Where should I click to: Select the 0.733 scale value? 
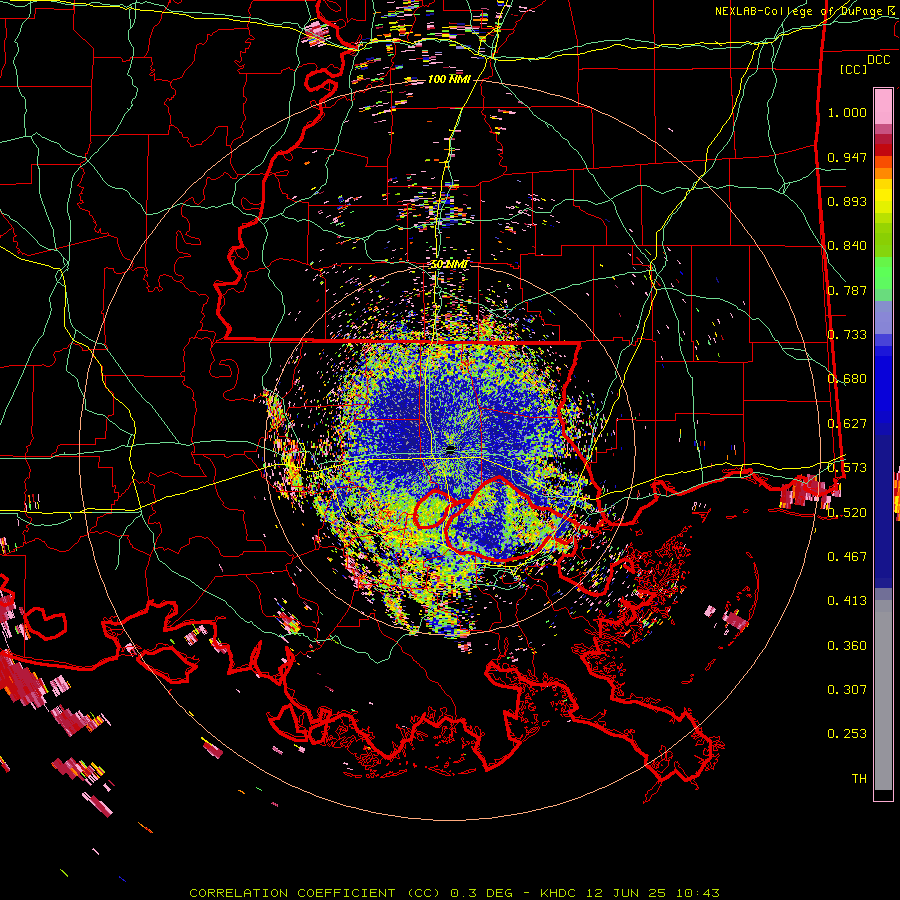[847, 335]
